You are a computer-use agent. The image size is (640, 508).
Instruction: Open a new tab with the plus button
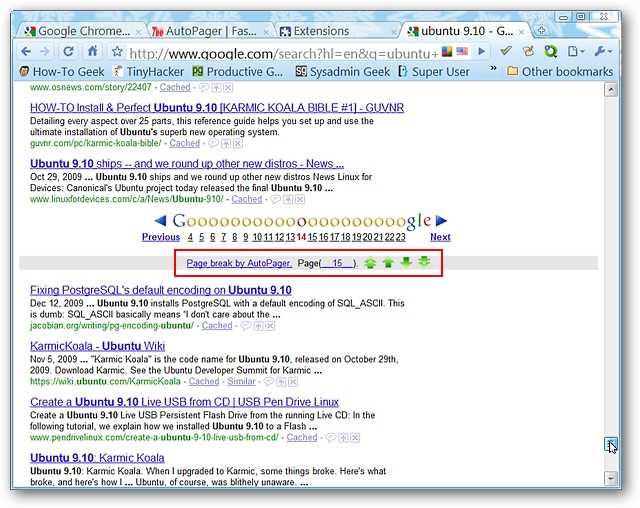pyautogui.click(x=541, y=30)
